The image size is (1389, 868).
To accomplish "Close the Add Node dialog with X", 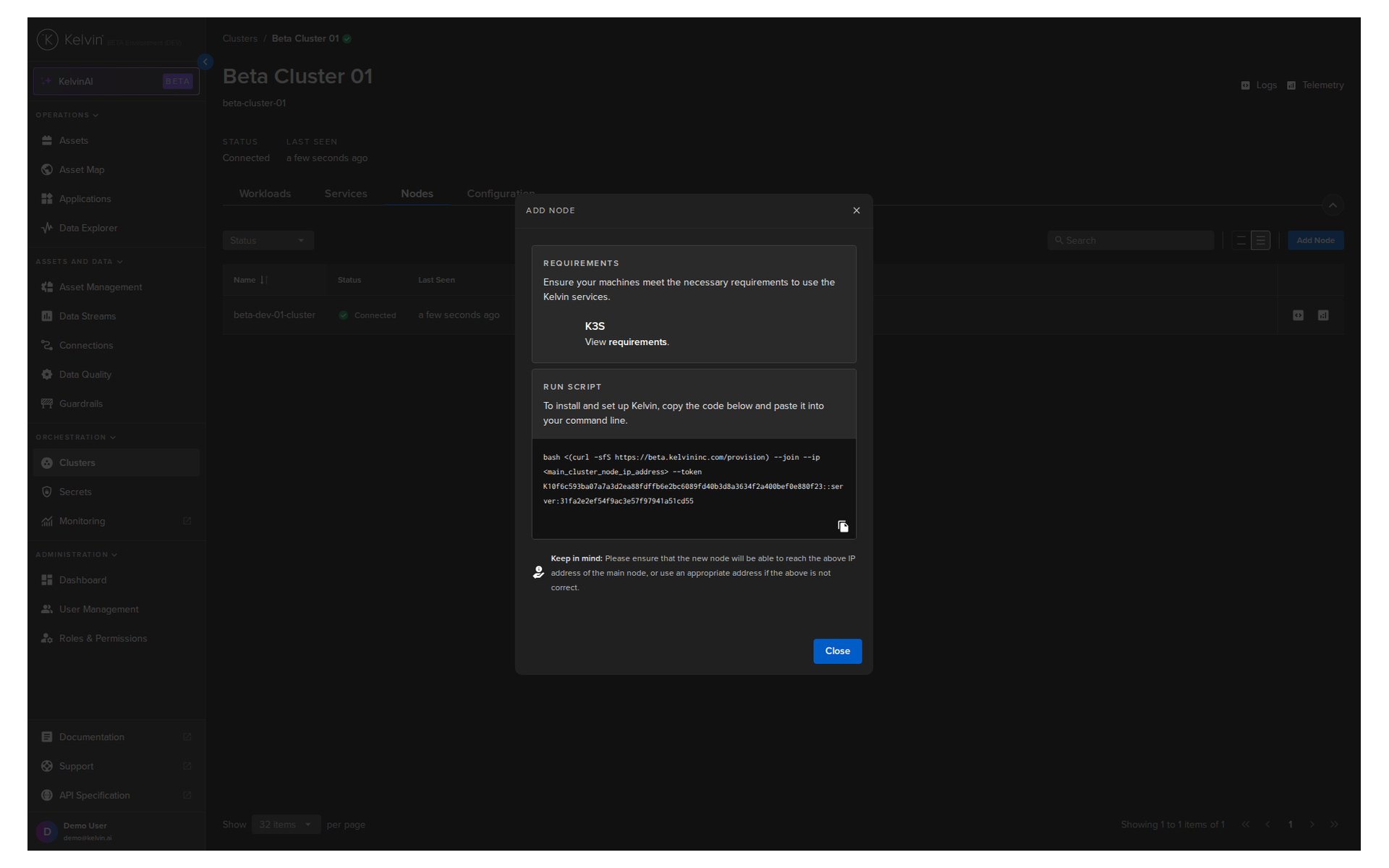I will tap(857, 210).
